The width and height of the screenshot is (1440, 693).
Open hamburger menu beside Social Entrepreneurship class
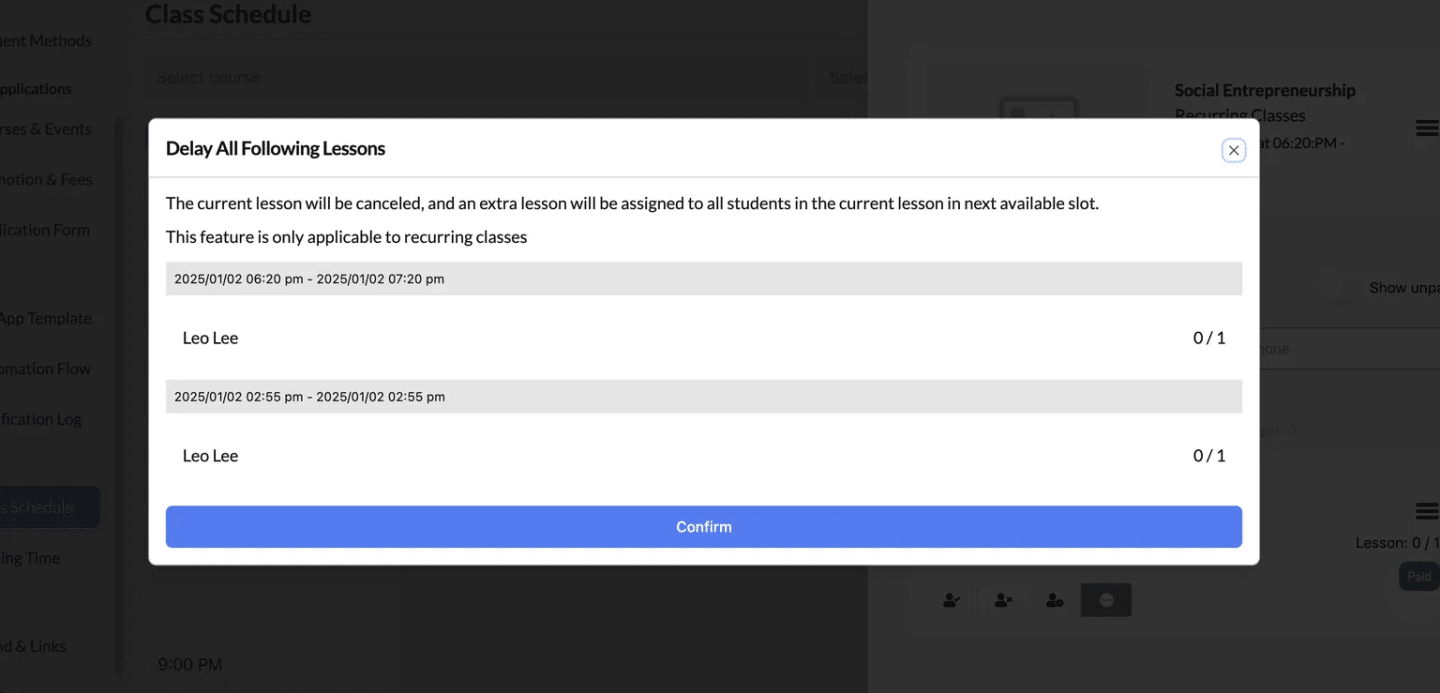pyautogui.click(x=1427, y=128)
